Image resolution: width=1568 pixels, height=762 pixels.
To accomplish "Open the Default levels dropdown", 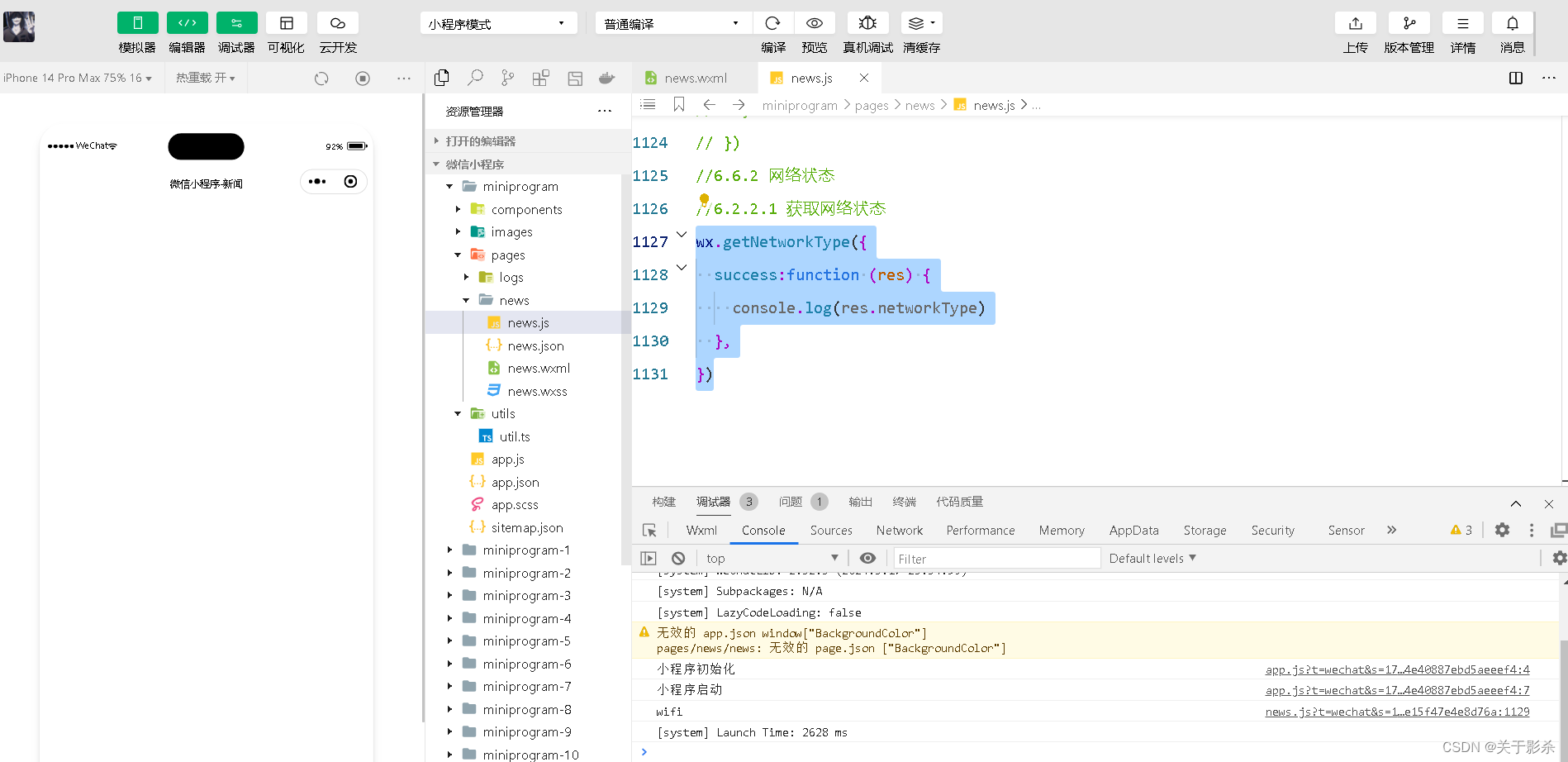I will [1152, 559].
